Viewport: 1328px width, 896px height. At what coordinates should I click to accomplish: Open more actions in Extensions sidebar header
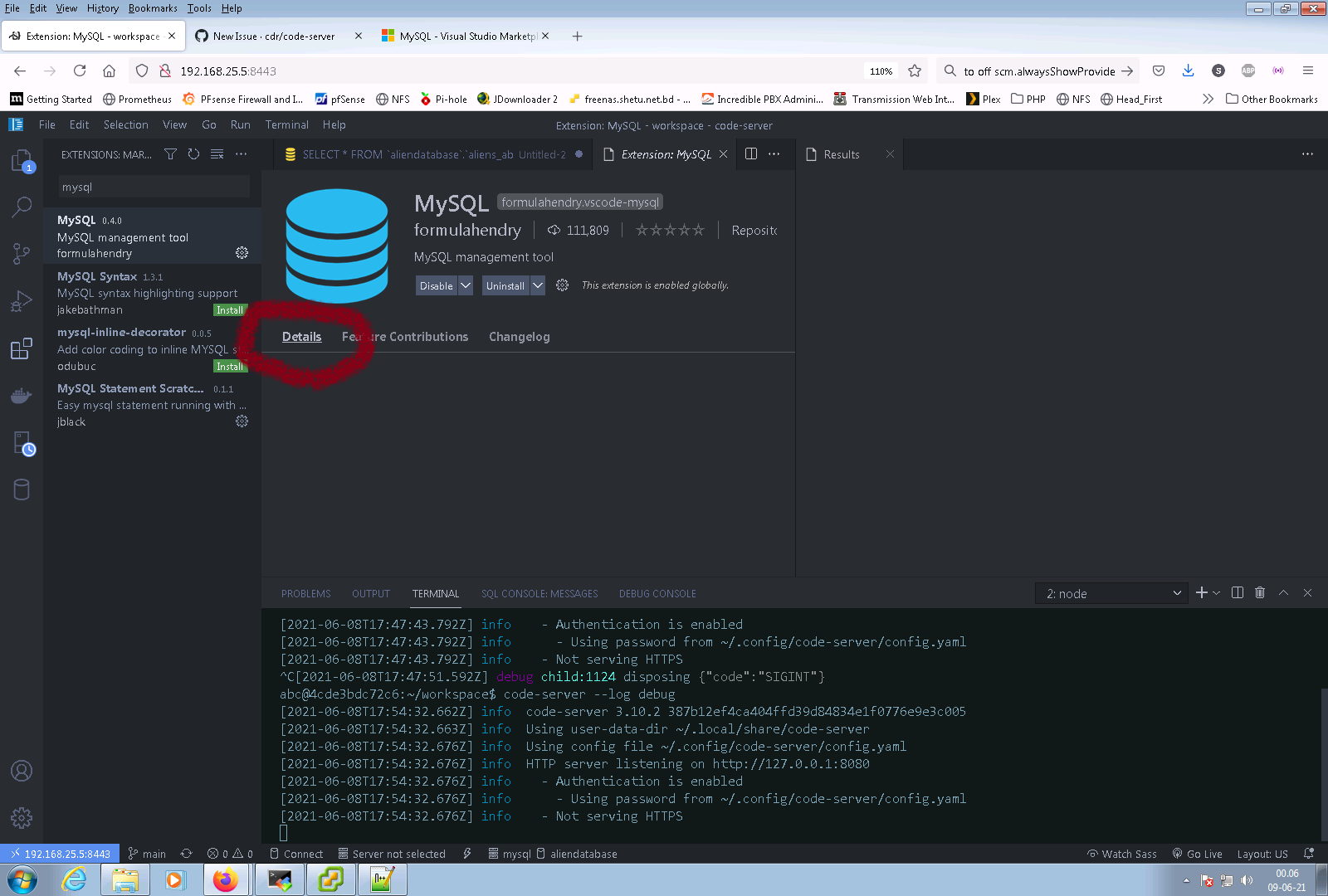pyautogui.click(x=241, y=154)
